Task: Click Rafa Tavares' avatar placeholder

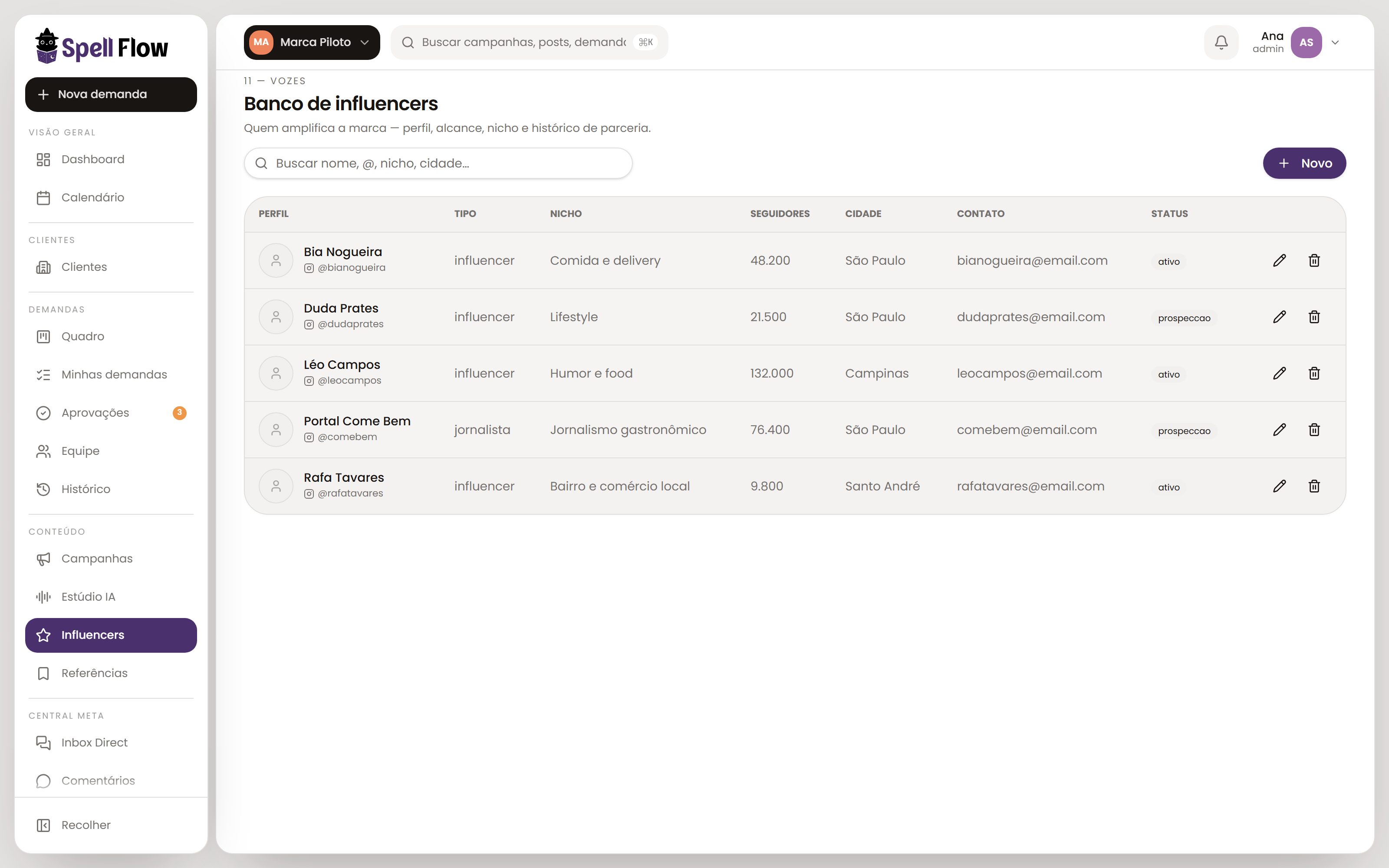Action: (276, 486)
